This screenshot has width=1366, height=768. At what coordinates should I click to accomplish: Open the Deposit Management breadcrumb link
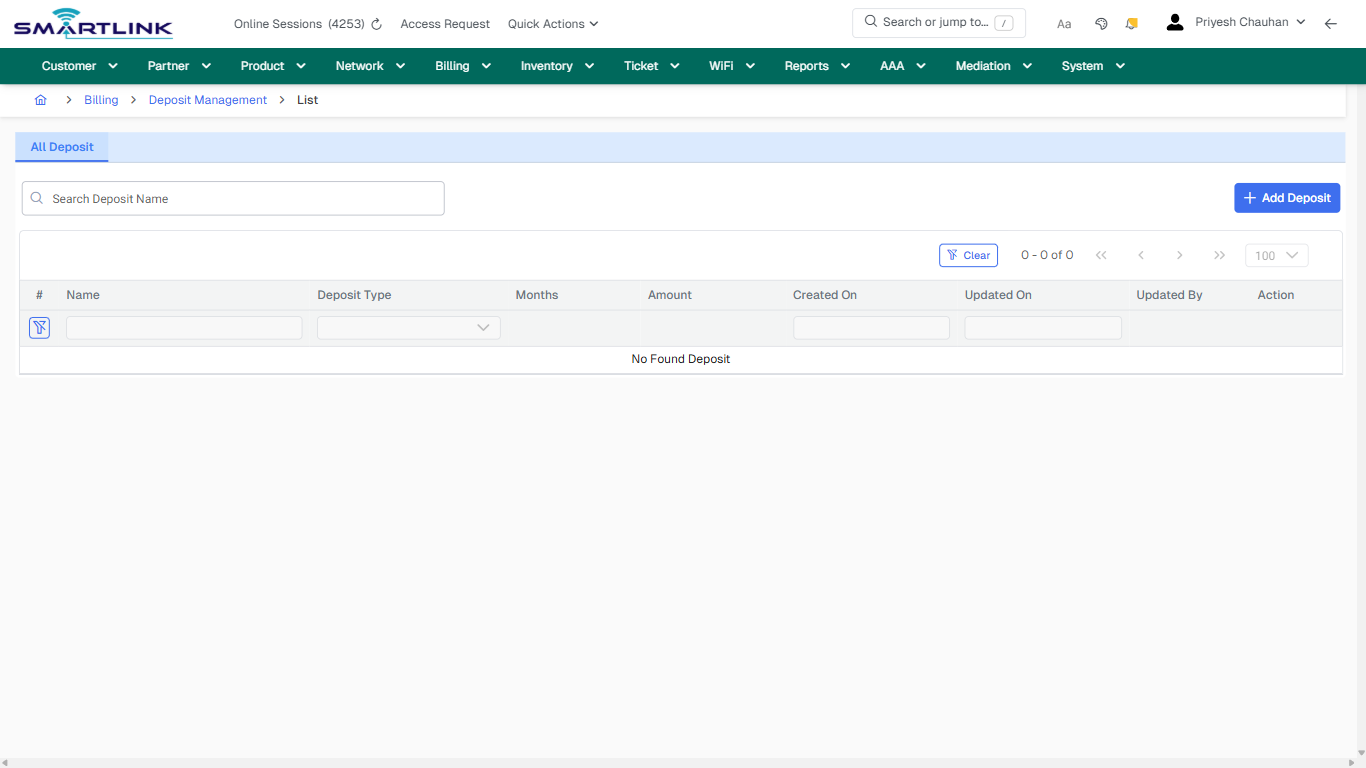207,100
